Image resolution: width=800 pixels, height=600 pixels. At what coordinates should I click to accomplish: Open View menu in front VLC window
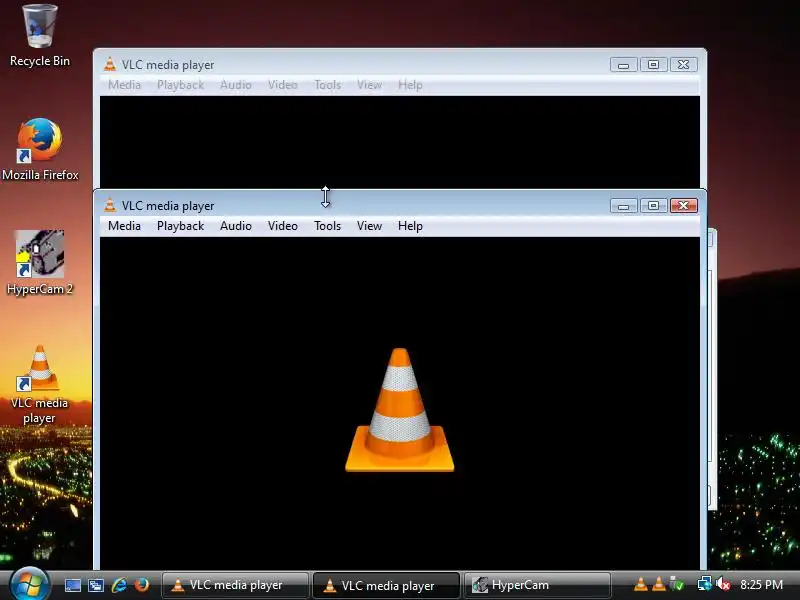click(x=369, y=226)
